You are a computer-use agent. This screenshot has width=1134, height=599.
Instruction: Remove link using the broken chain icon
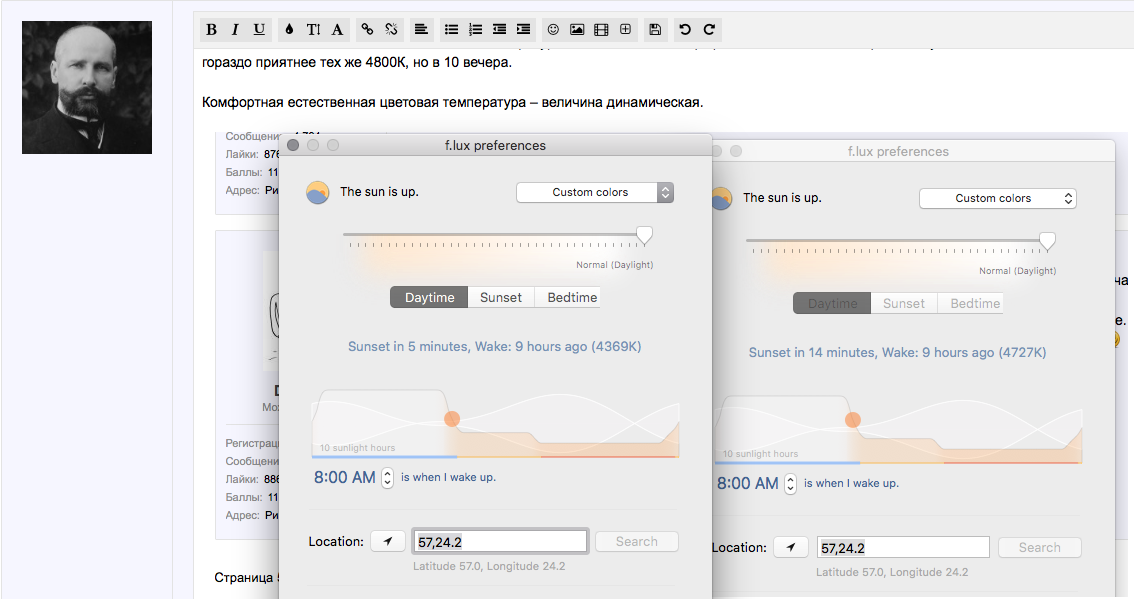(391, 30)
